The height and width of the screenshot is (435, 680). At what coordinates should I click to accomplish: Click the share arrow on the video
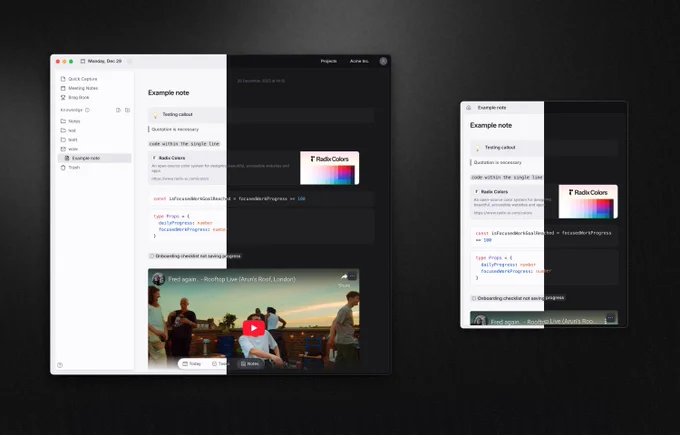click(344, 277)
